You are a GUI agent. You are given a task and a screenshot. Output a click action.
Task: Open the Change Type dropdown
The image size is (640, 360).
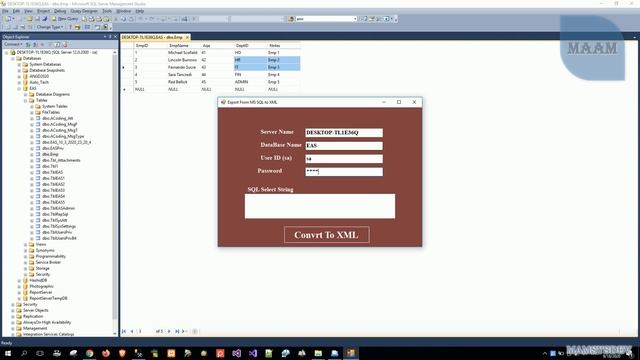(50, 27)
